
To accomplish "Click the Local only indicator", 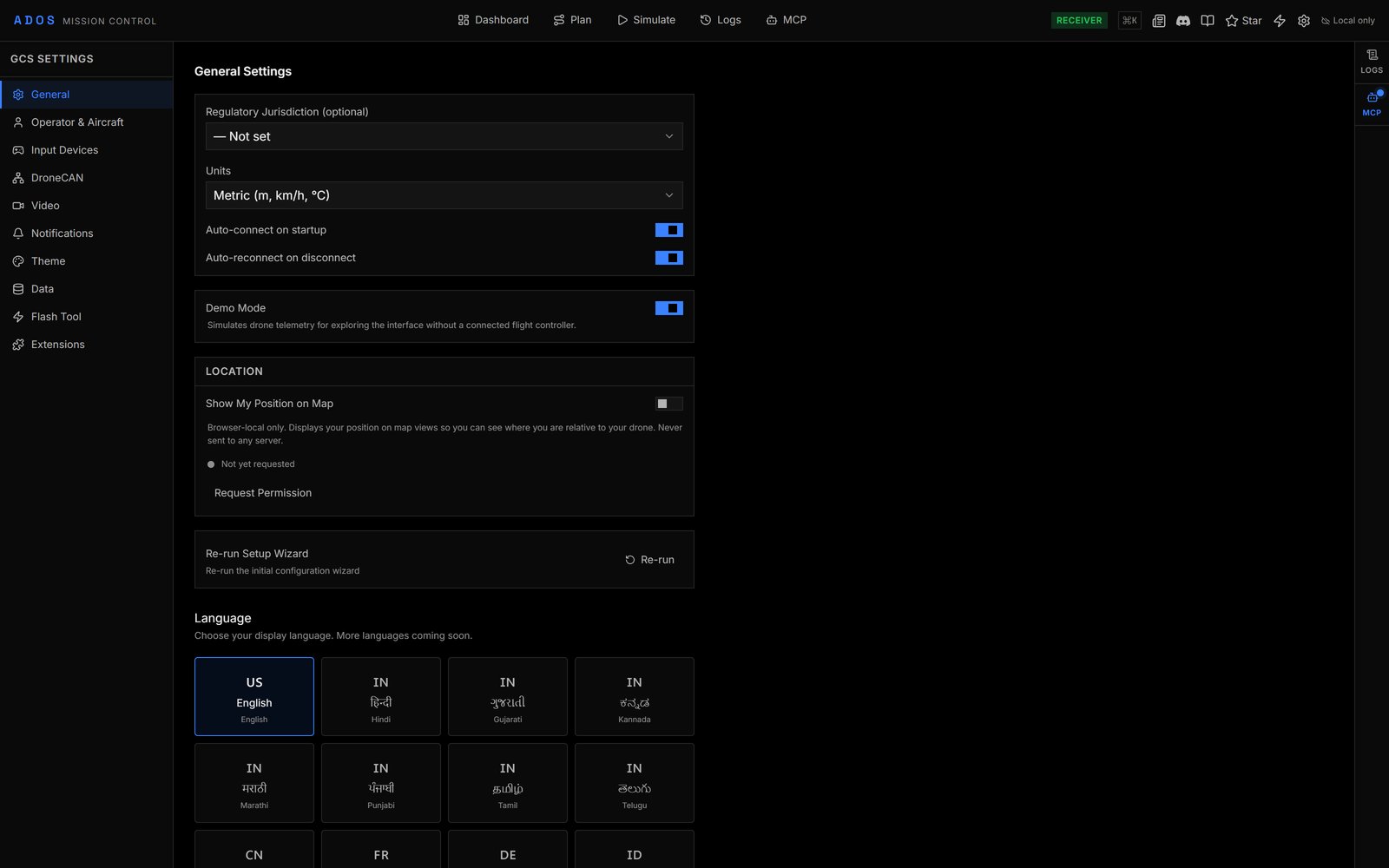I will coord(1348,20).
